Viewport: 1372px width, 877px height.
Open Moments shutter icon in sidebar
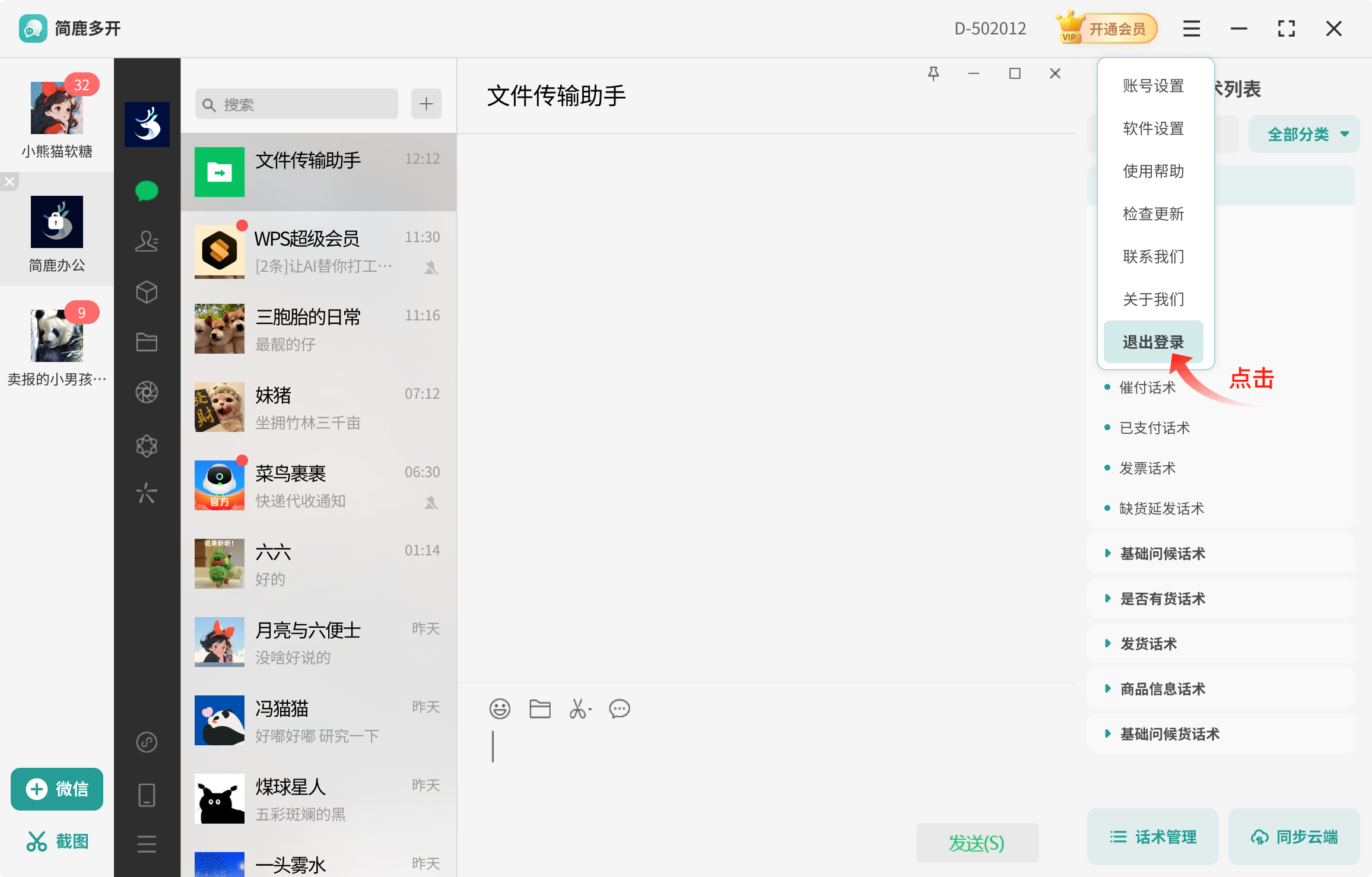point(147,392)
